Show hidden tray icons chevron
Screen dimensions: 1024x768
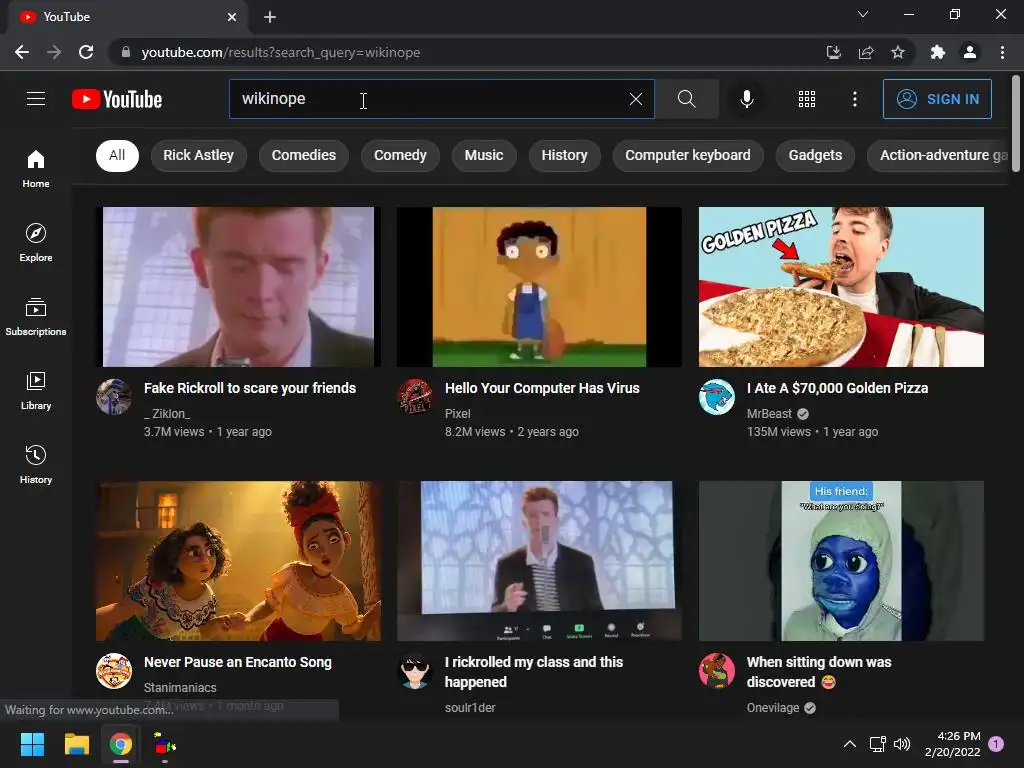click(850, 744)
